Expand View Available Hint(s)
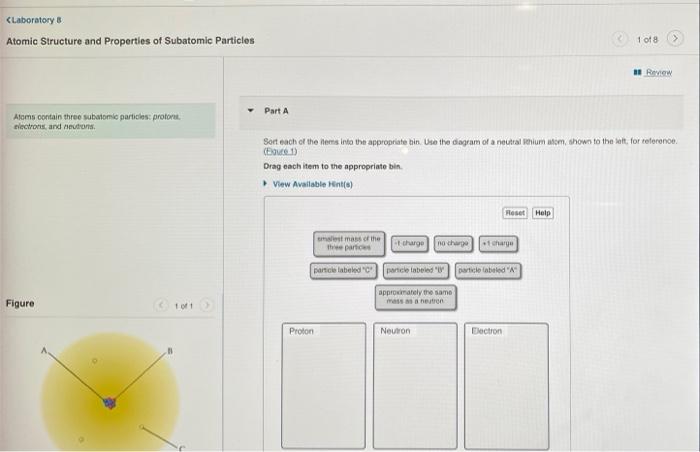This screenshot has height=452, width=700. coord(312,184)
